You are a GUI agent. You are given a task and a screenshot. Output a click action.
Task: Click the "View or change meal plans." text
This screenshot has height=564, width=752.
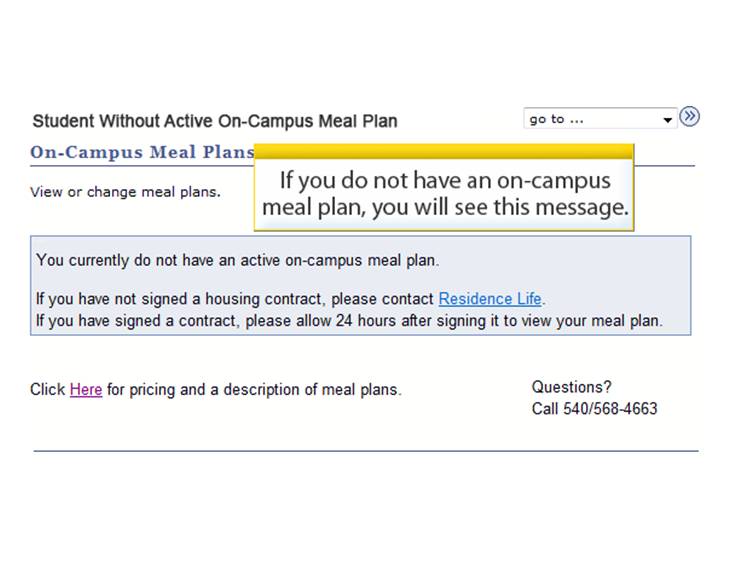pyautogui.click(x=125, y=192)
